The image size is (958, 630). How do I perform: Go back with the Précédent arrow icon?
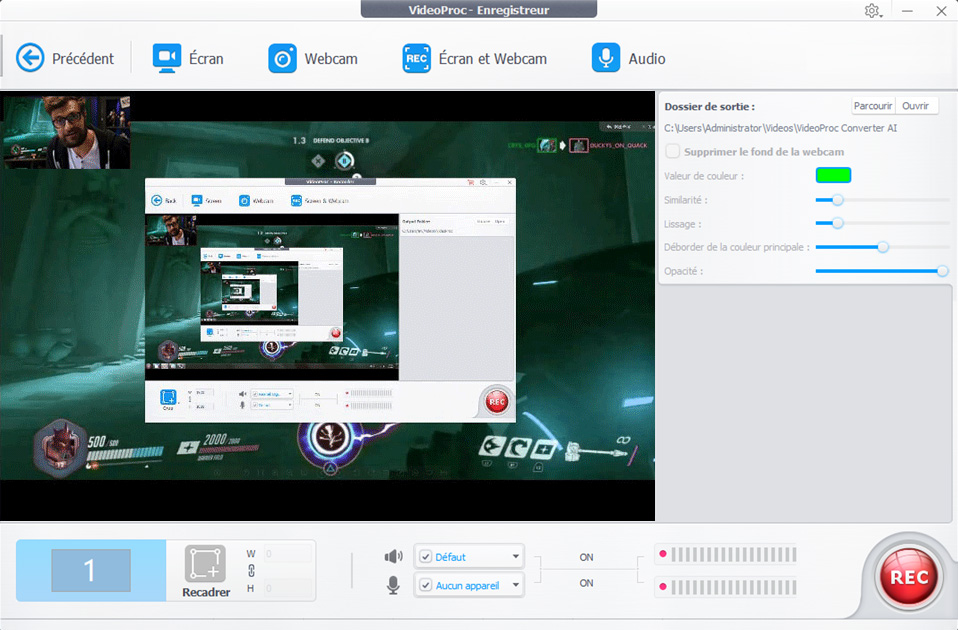pyautogui.click(x=30, y=58)
